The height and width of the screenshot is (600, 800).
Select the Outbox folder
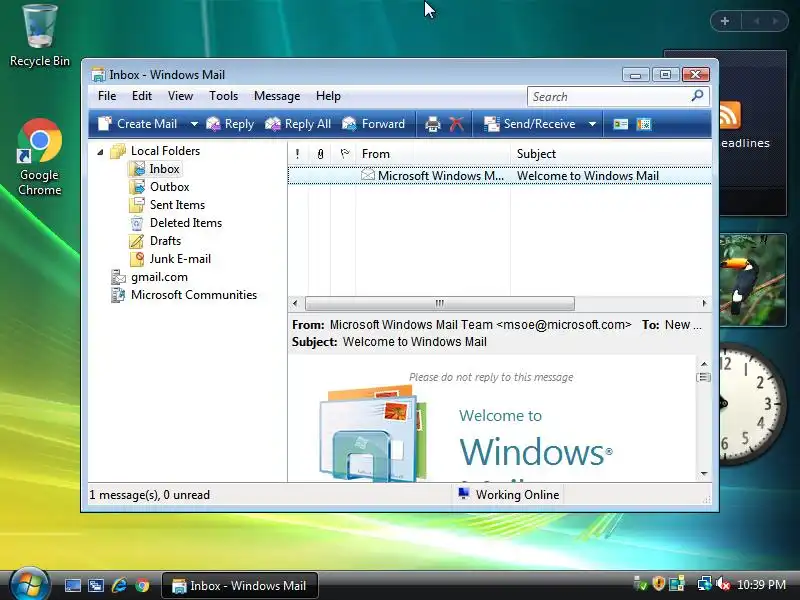tap(169, 187)
